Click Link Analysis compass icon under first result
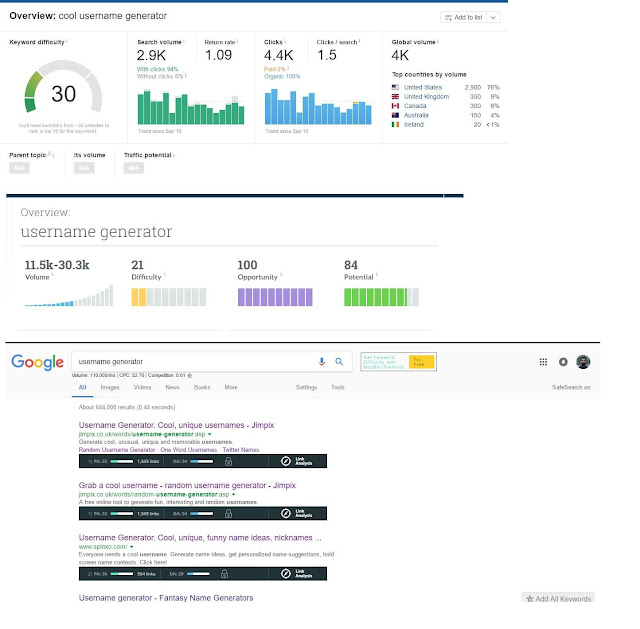The image size is (640, 629). point(286,461)
